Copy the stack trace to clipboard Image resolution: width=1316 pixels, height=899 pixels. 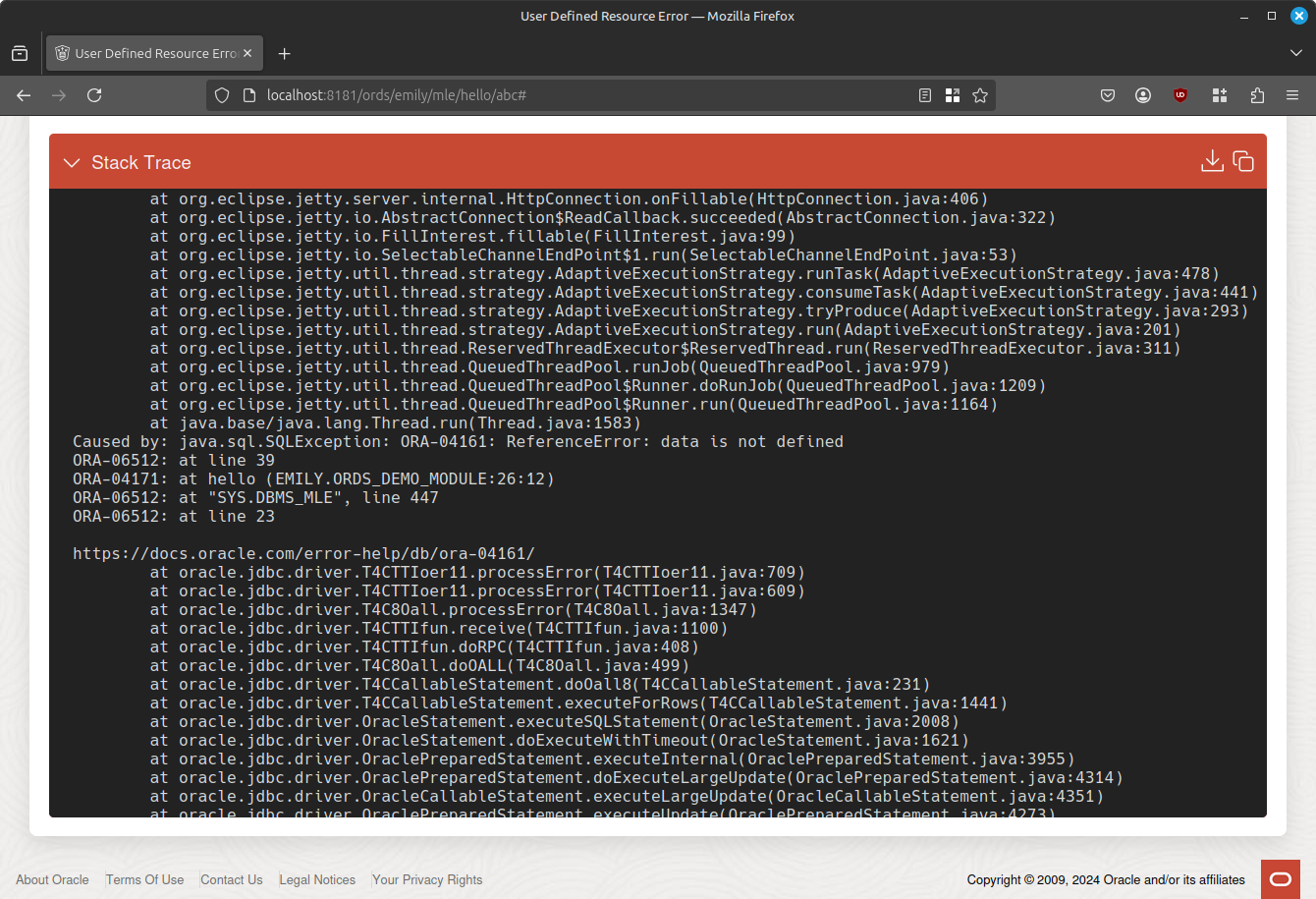(x=1243, y=161)
